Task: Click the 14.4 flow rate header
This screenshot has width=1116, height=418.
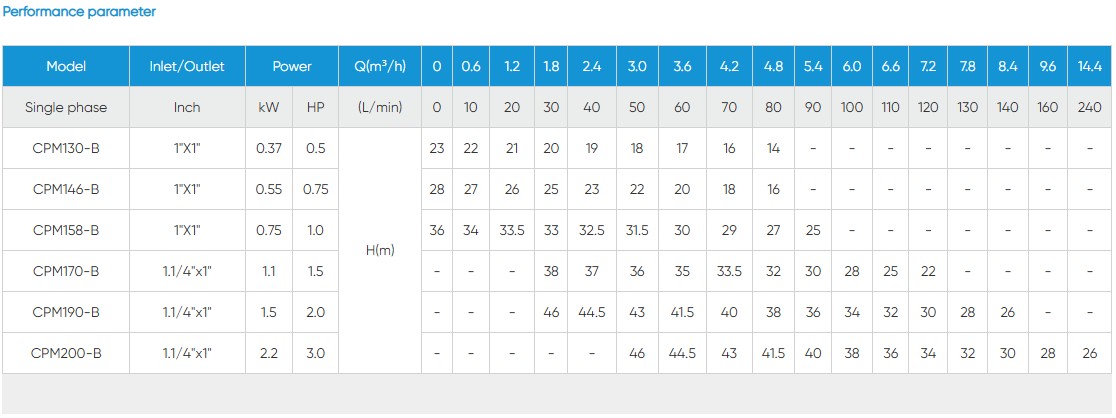Action: click(1089, 67)
